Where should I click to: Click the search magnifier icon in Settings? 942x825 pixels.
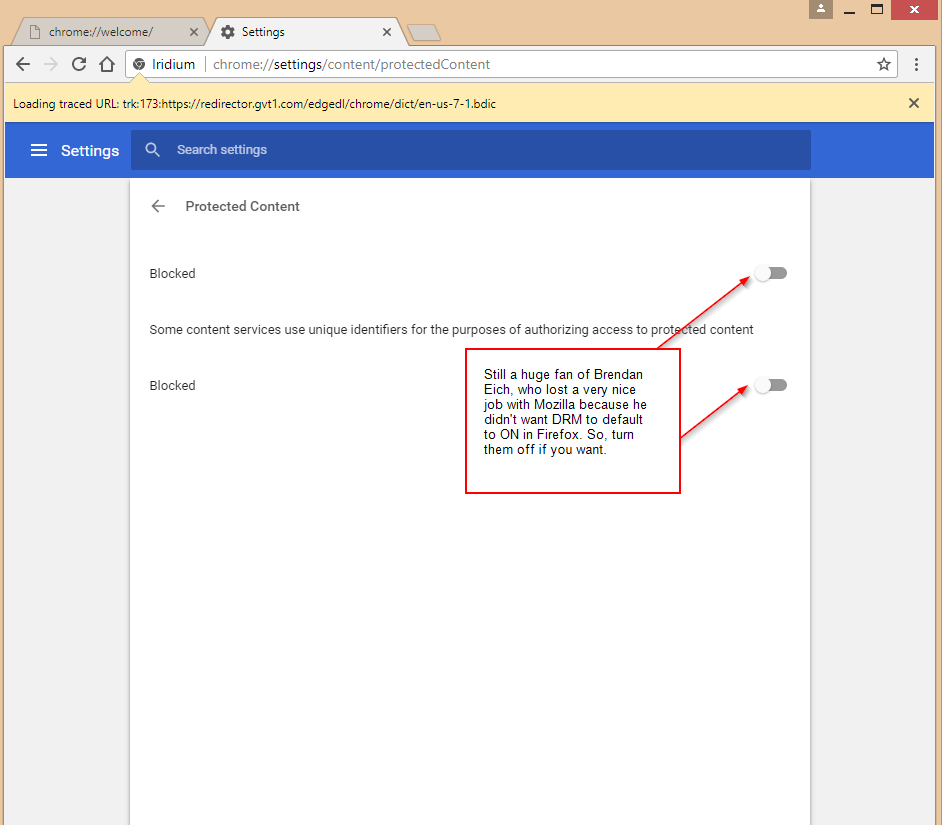click(153, 150)
